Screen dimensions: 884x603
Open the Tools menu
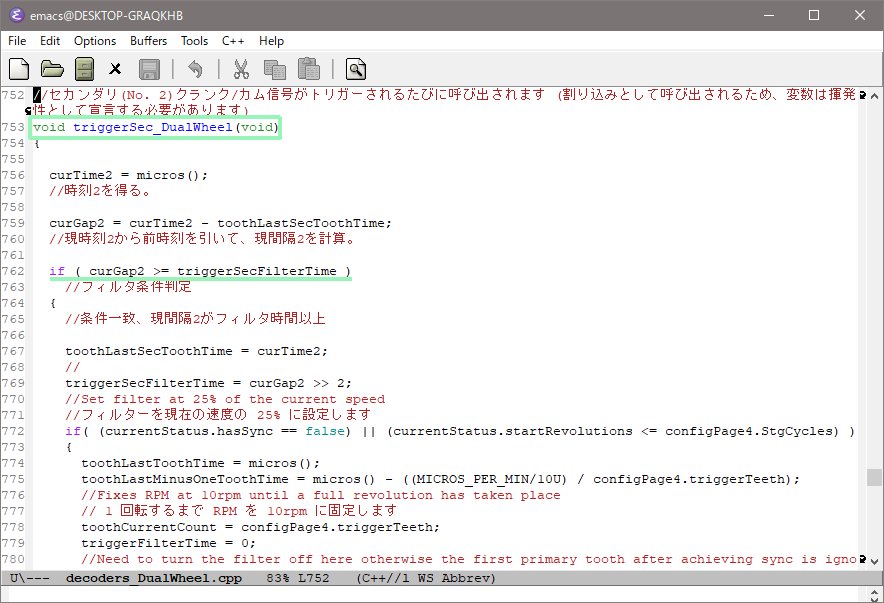[x=194, y=41]
